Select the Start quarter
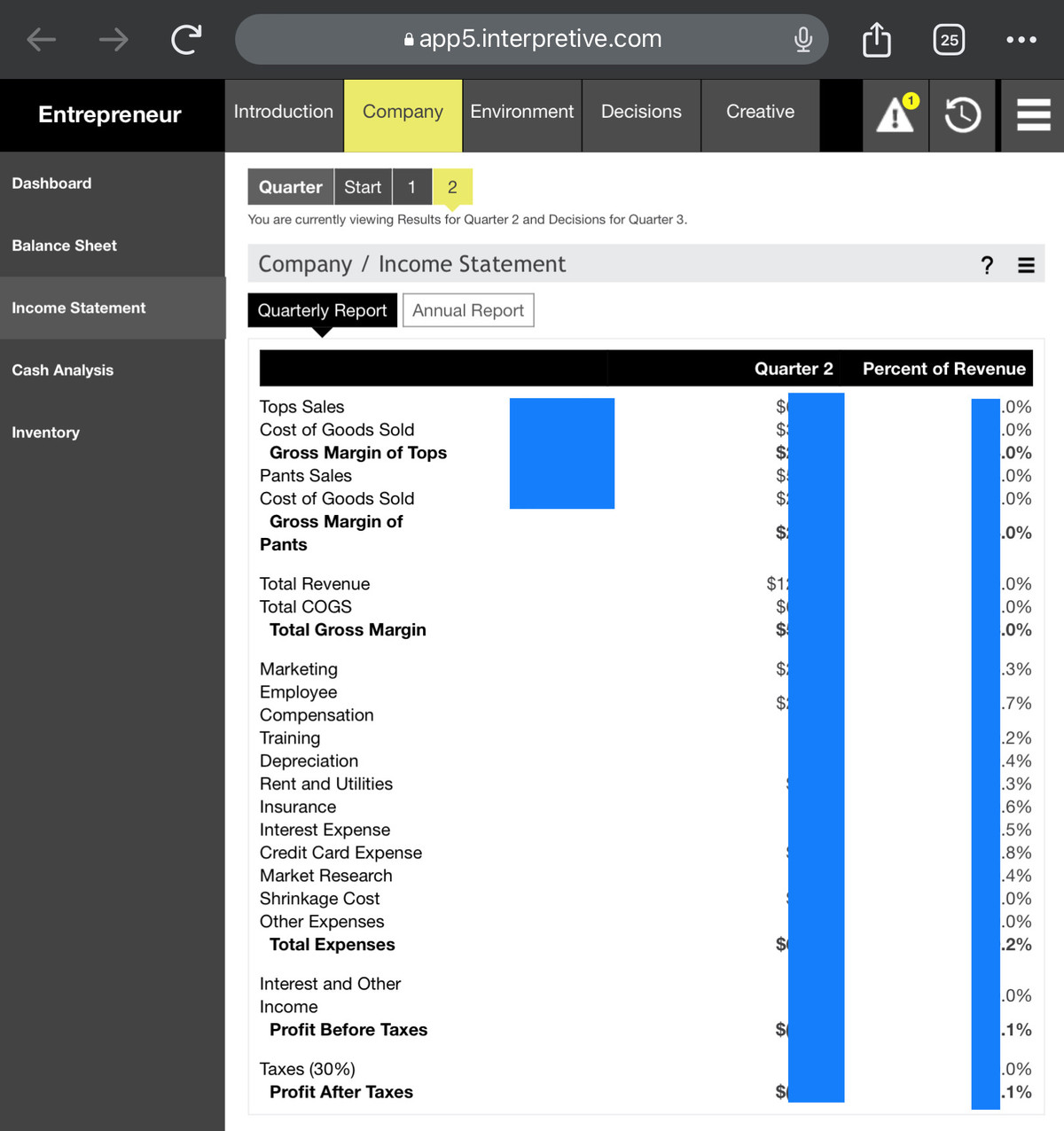This screenshot has width=1064, height=1131. 363,187
